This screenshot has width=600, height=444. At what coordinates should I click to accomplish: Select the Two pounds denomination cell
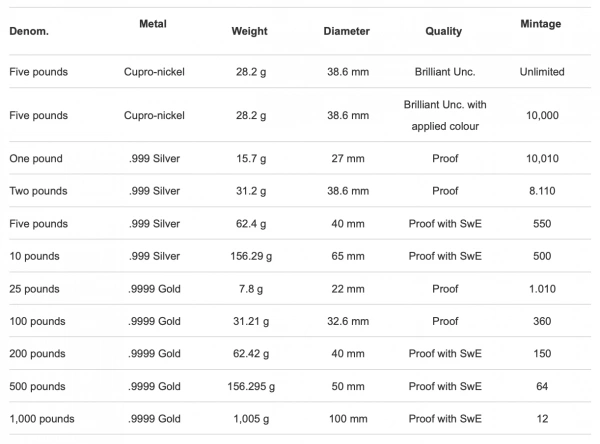(x=38, y=191)
